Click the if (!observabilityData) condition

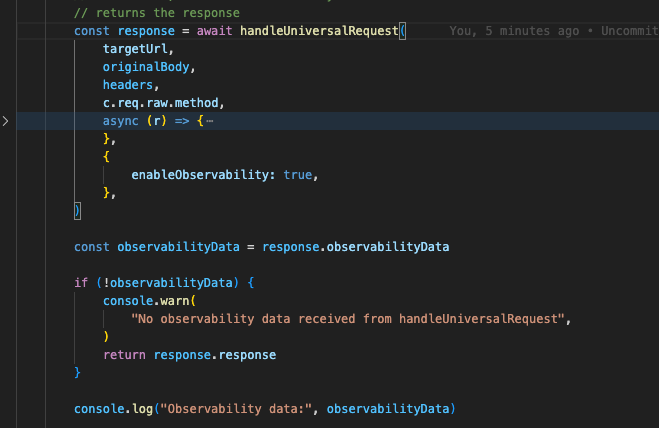pos(167,283)
